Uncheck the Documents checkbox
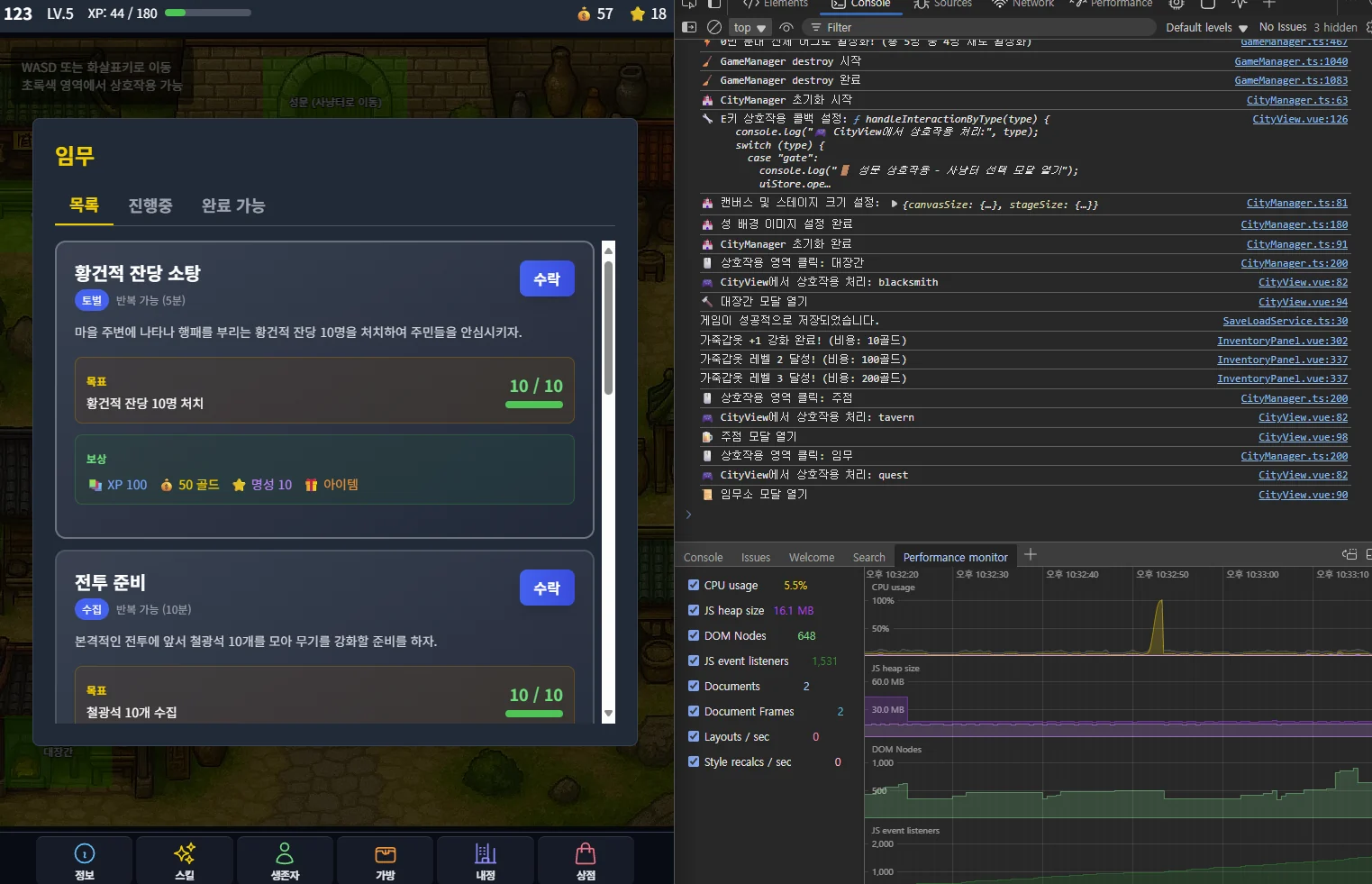The width and height of the screenshot is (1372, 884). tap(694, 686)
